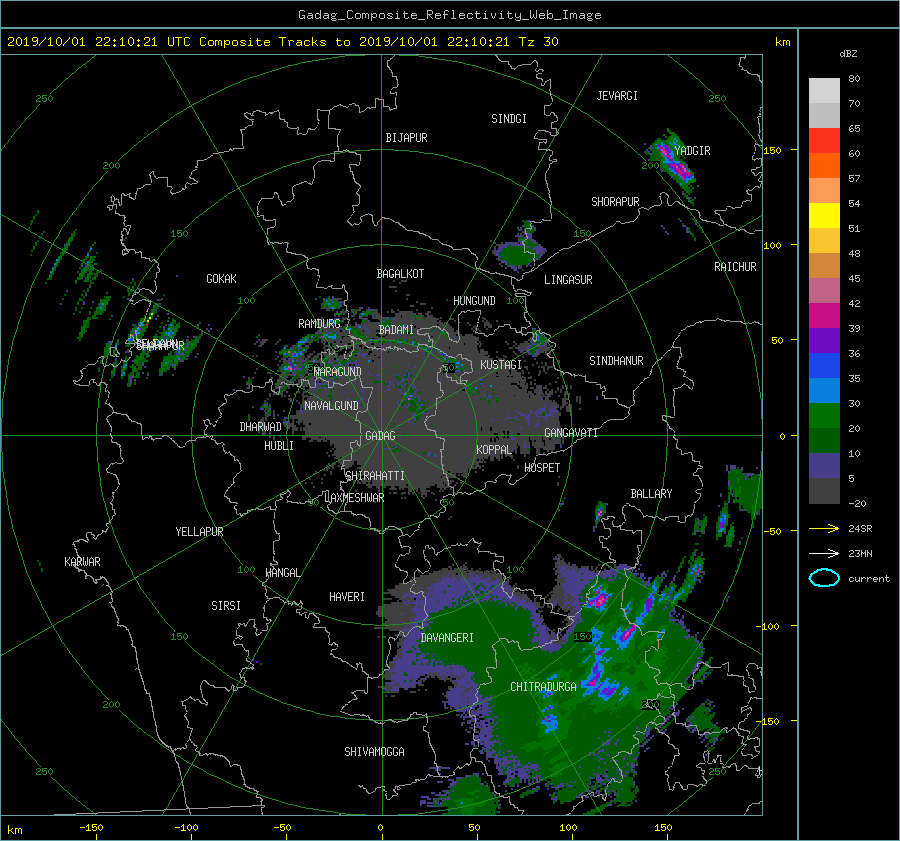This screenshot has height=841, width=900.
Task: Click the LINGASUR city label
Action: pos(568,280)
